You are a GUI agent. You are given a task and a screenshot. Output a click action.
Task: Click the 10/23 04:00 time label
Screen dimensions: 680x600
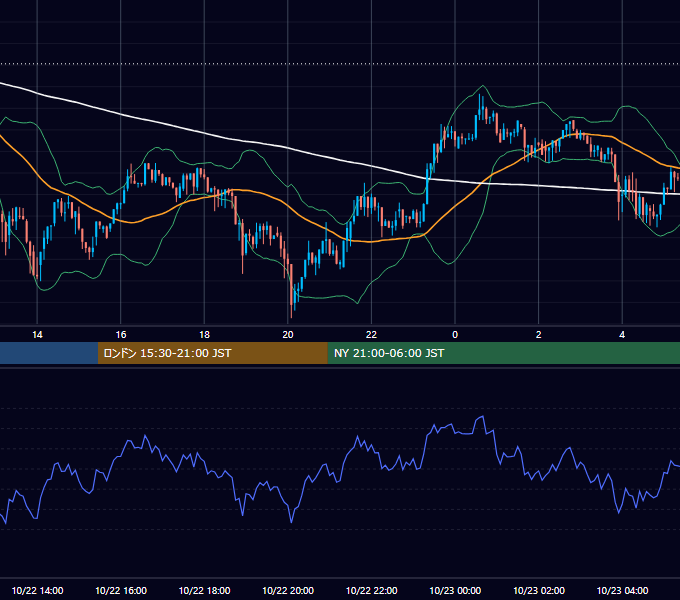[622, 590]
